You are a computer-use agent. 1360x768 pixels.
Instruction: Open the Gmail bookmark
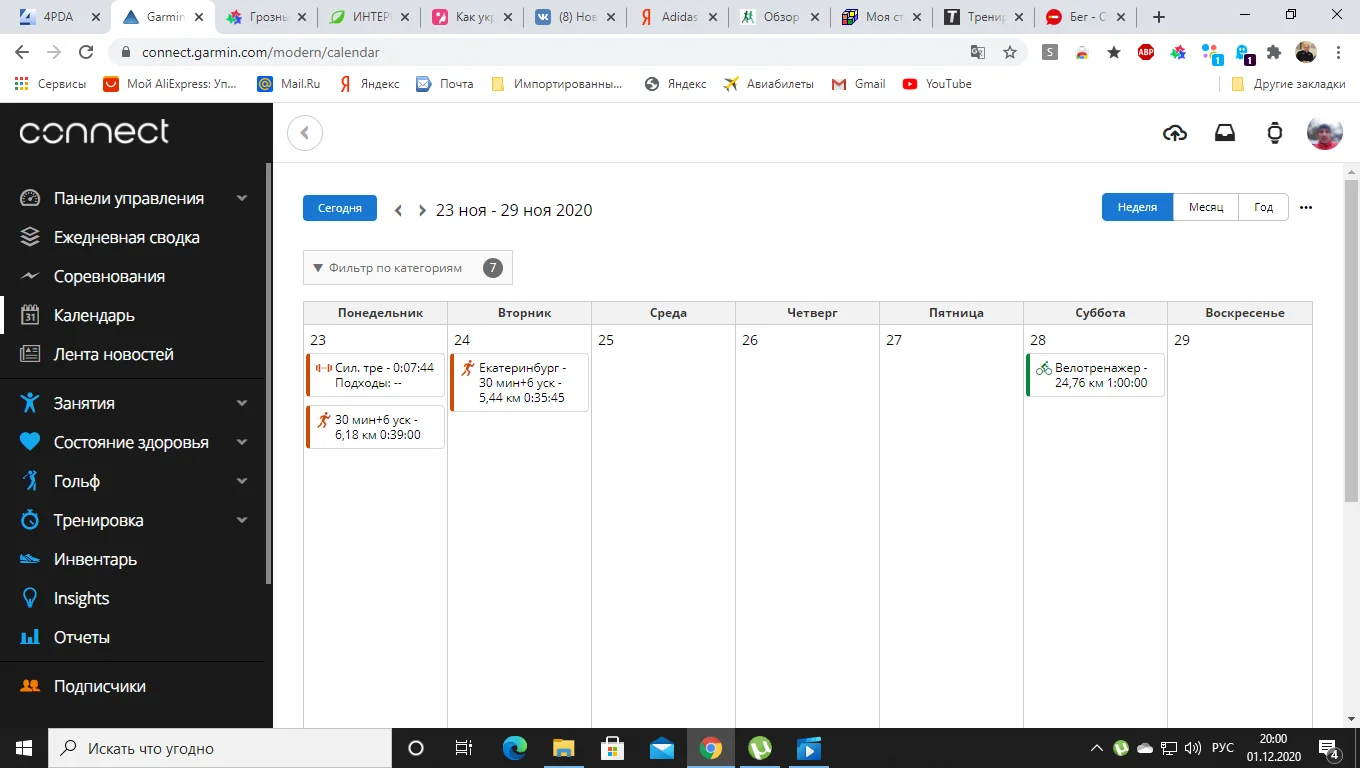(859, 84)
